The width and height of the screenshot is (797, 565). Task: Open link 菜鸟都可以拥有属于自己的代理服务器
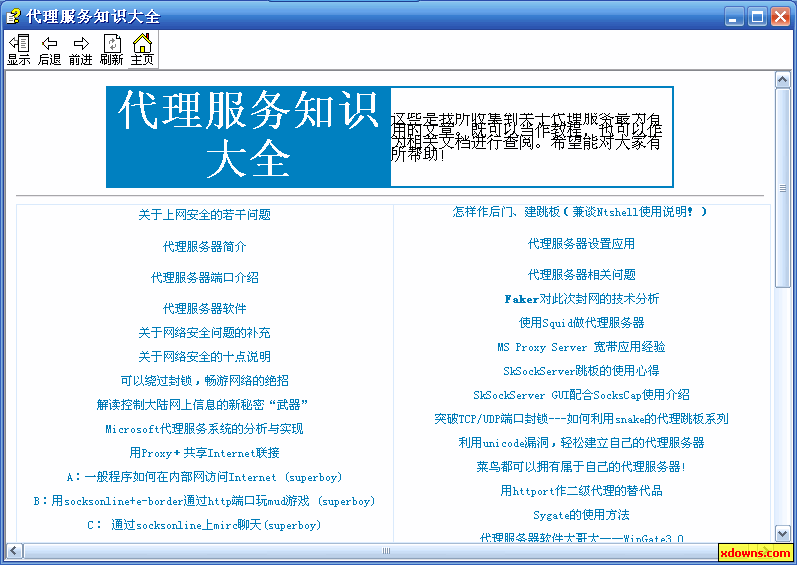pyautogui.click(x=581, y=466)
